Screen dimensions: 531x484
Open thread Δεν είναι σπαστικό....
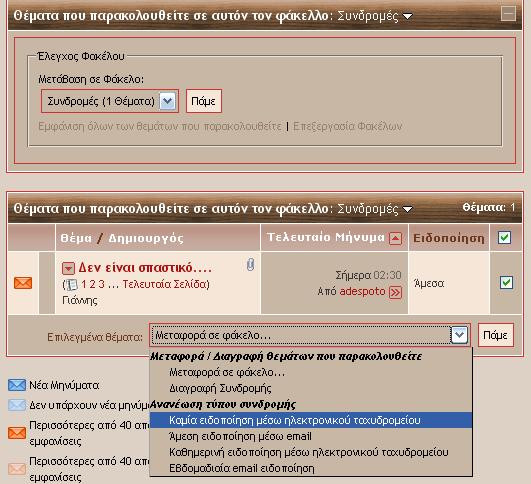145,268
